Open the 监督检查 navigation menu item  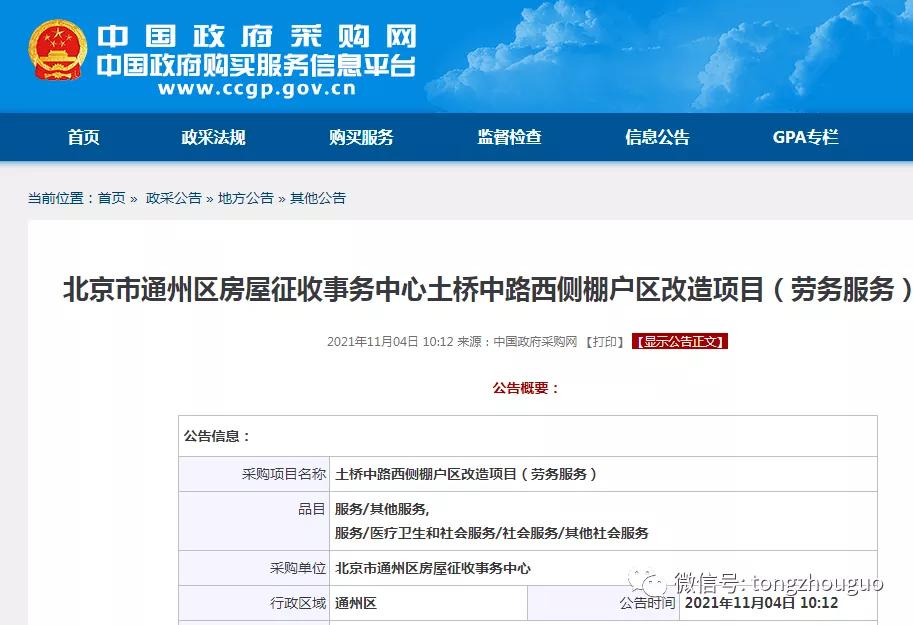pos(508,137)
